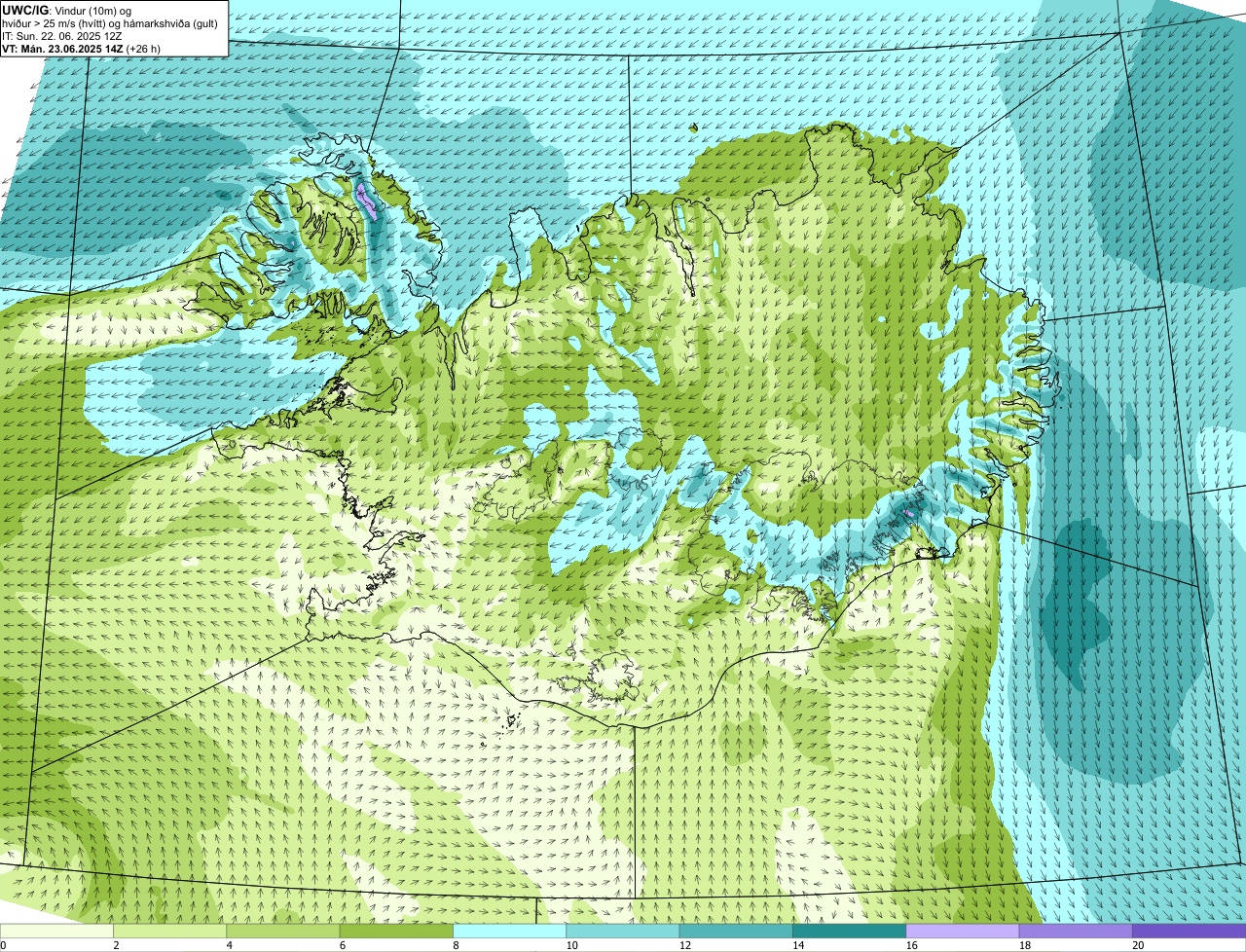
Task: Select the above-20 m/s deep purple swatch
Action: point(1190,932)
